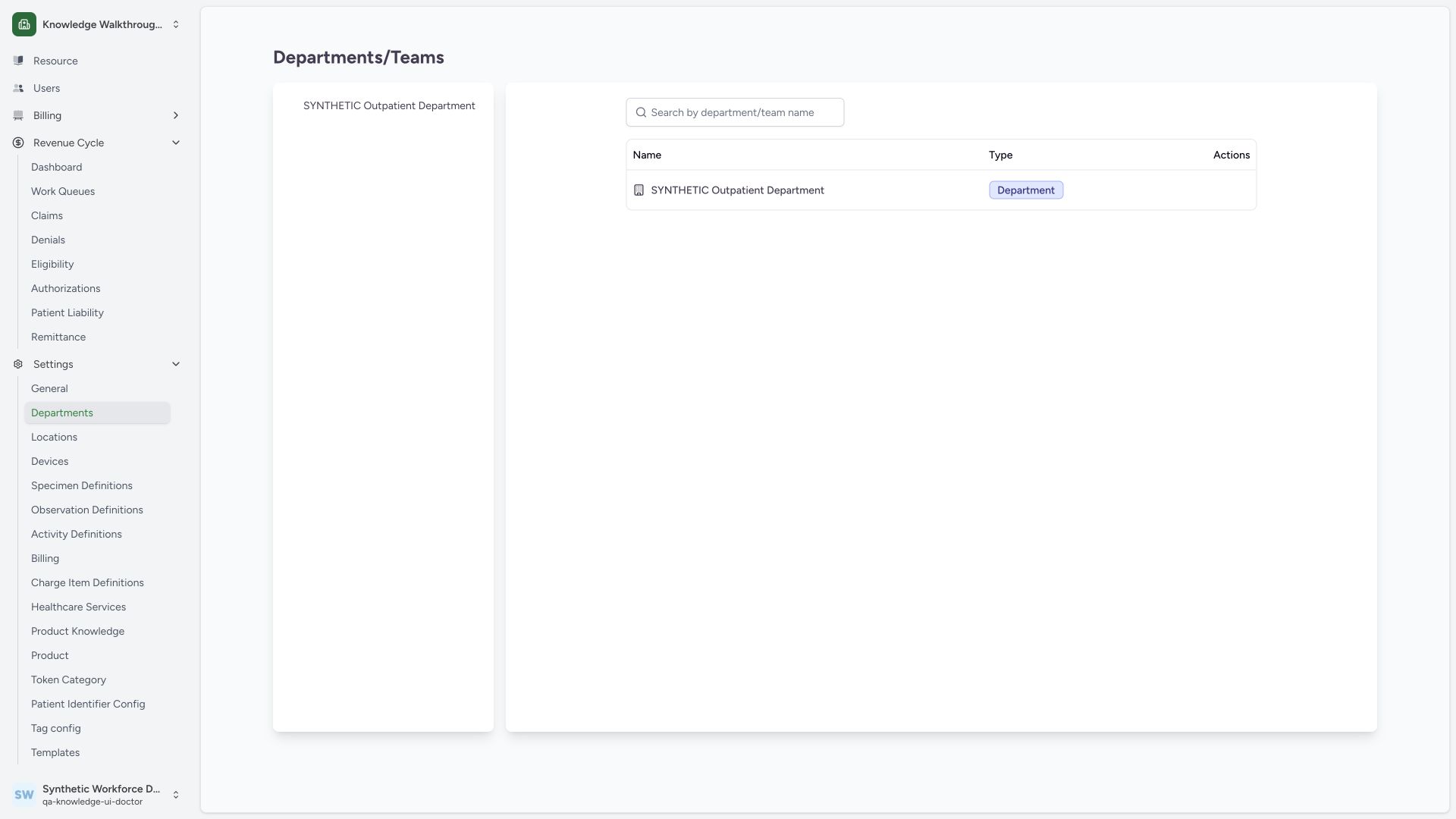Open Eligibility page
The height and width of the screenshot is (819, 1456).
pyautogui.click(x=52, y=264)
